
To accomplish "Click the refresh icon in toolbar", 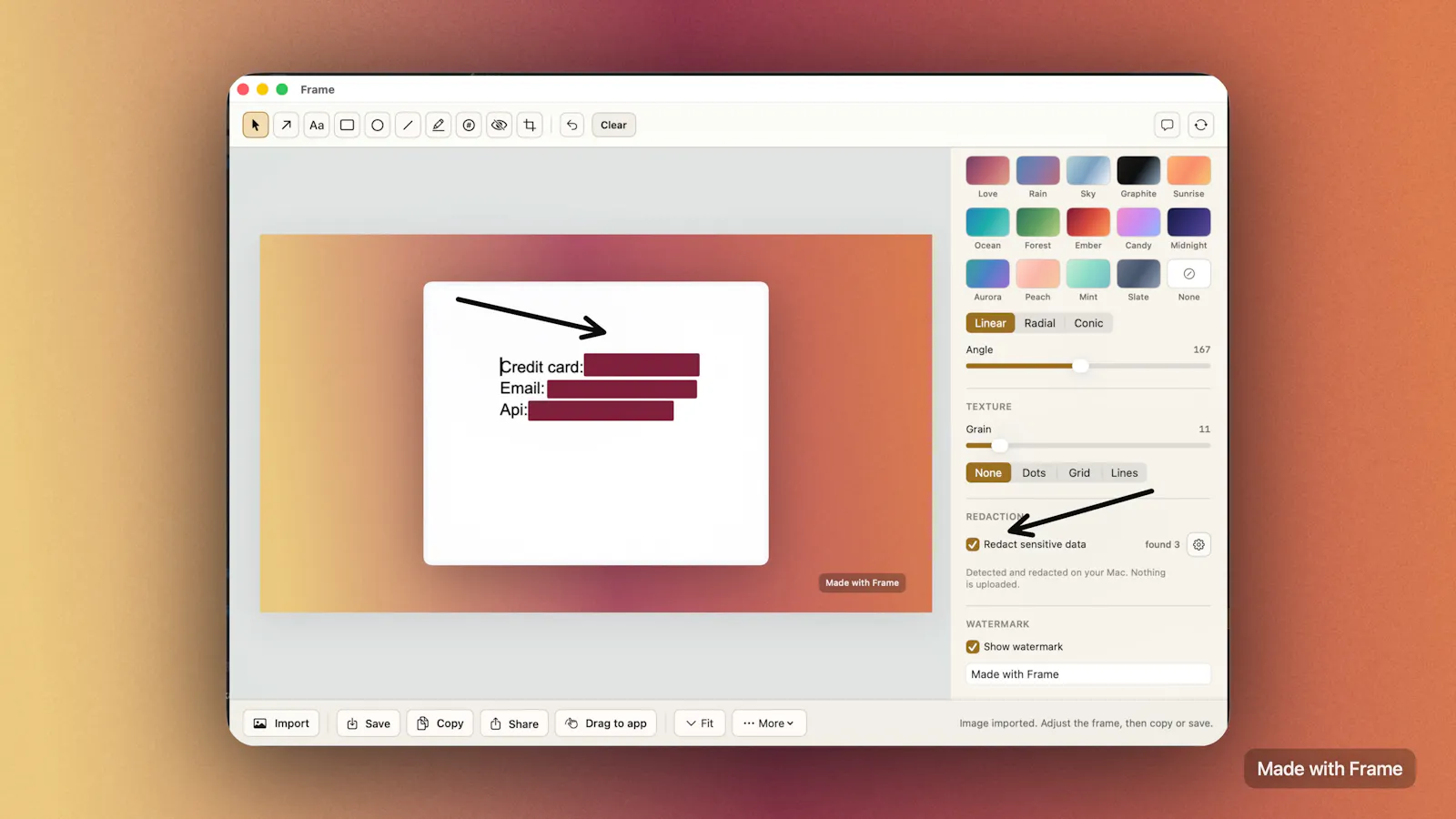I will 1201,125.
